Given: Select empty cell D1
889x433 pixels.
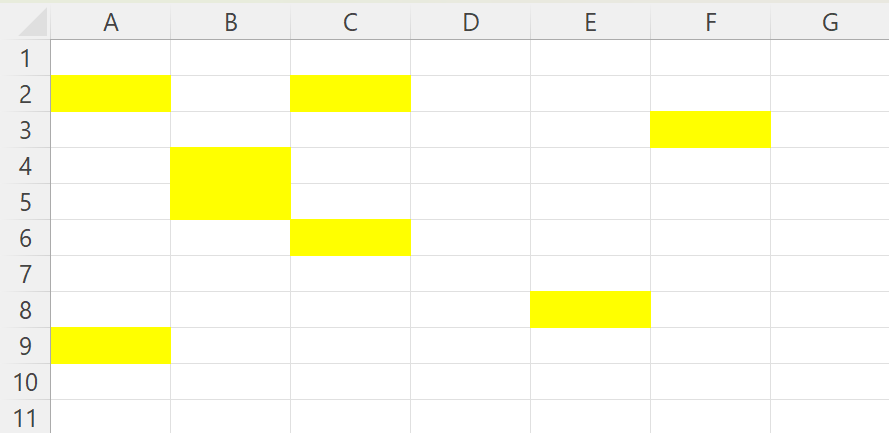Looking at the screenshot, I should [x=471, y=58].
